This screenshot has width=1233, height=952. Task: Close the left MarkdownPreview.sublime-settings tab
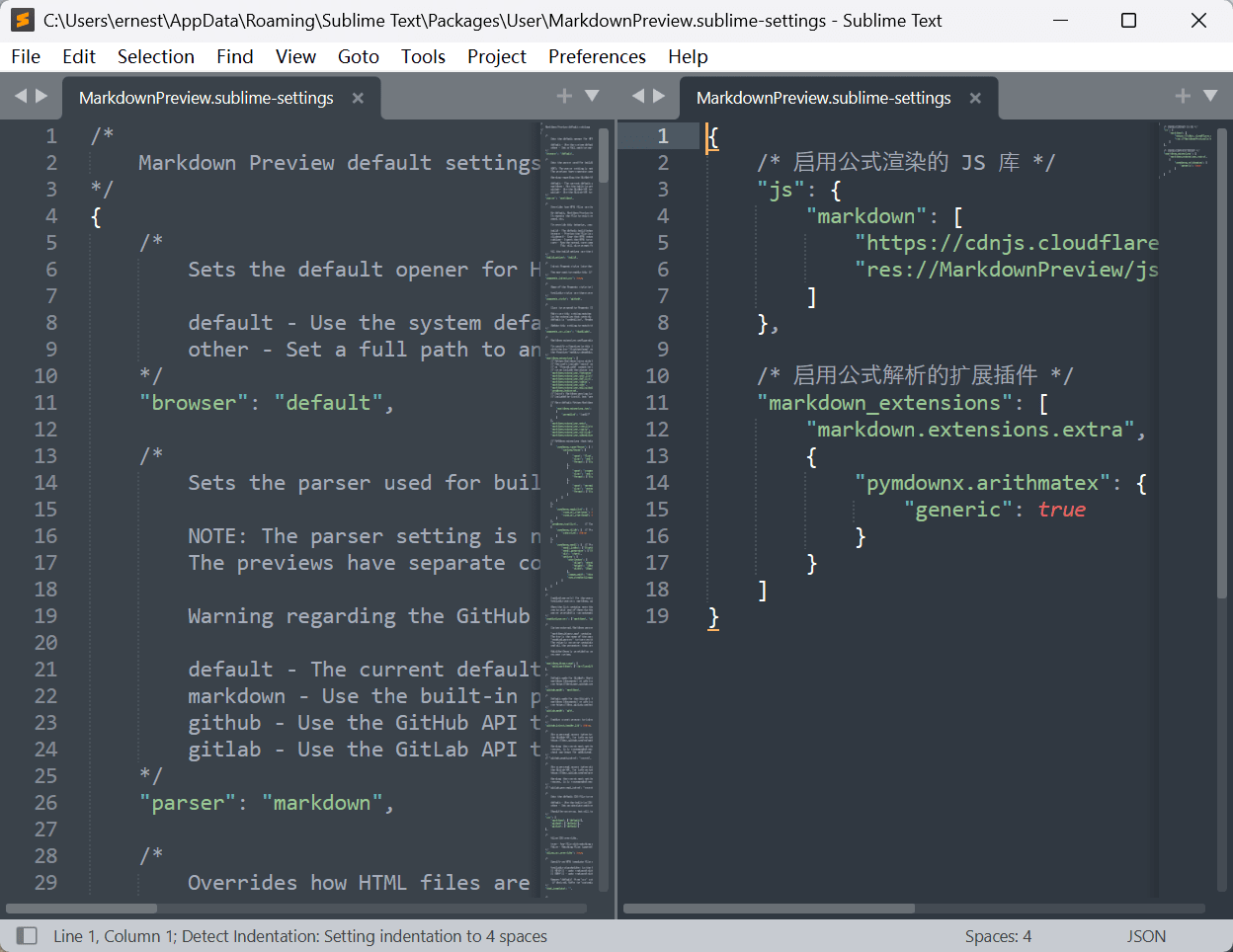[358, 98]
